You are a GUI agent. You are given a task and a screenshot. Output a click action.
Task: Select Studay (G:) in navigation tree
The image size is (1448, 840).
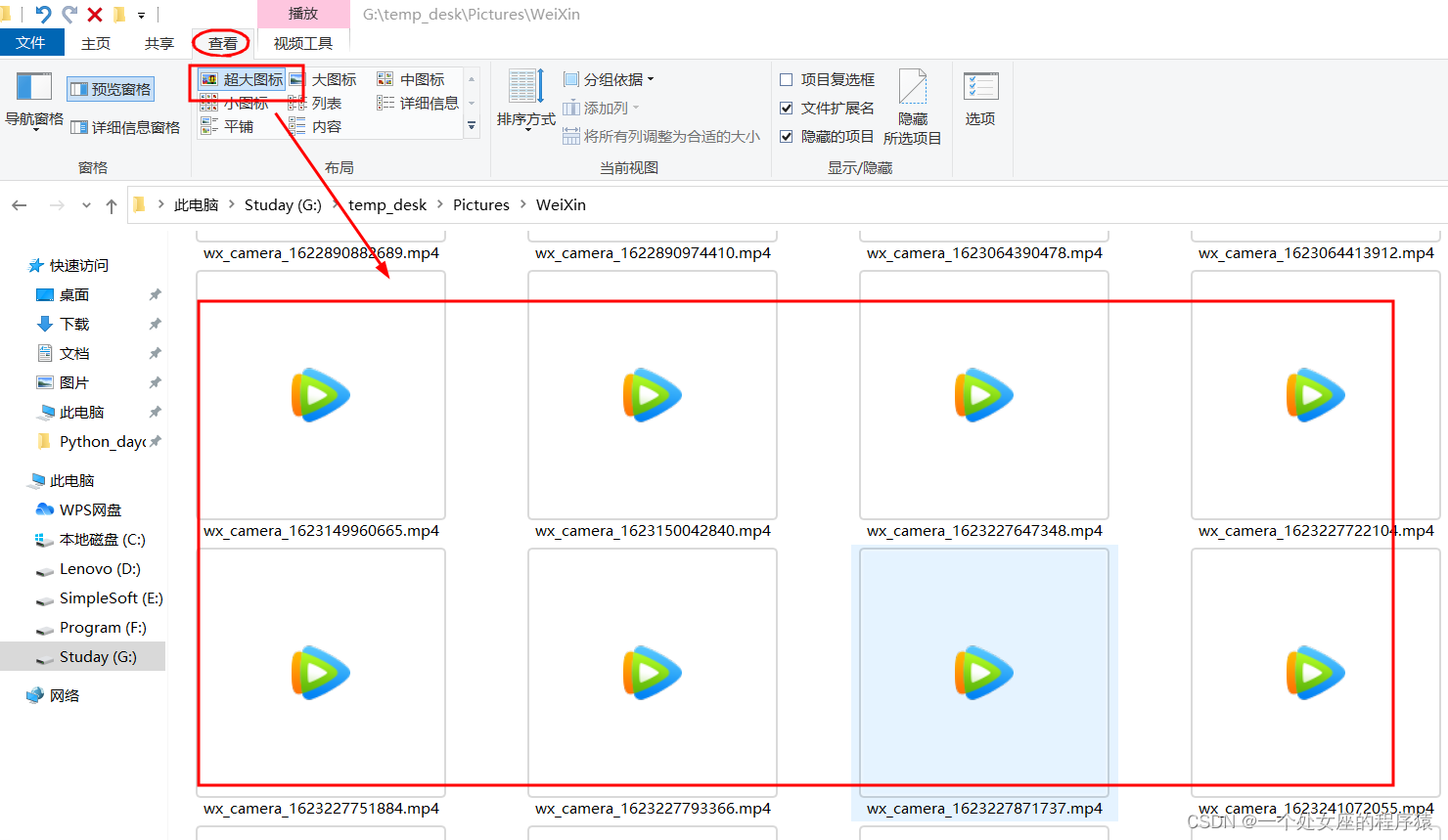pos(83,656)
